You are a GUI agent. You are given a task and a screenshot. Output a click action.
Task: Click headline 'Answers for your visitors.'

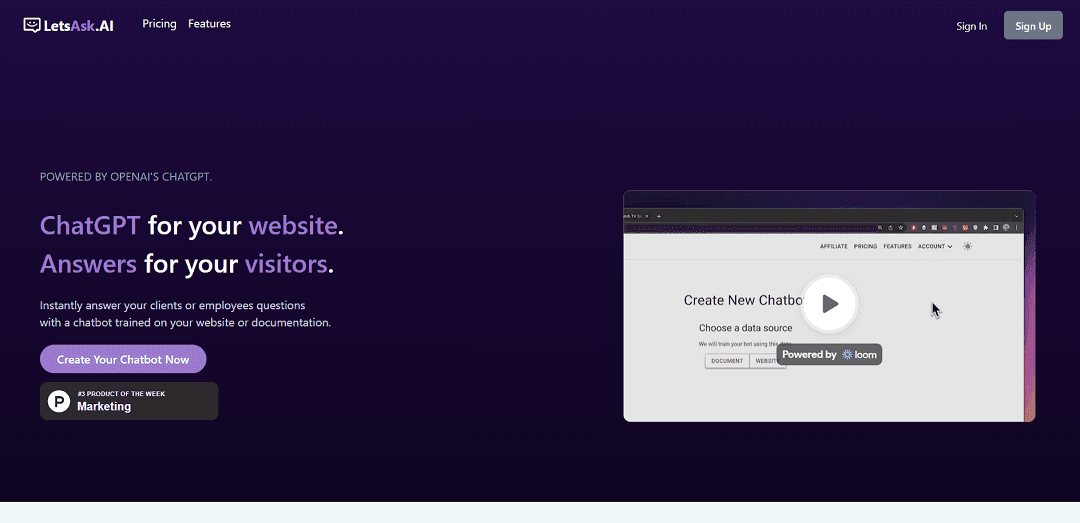pyautogui.click(x=187, y=264)
